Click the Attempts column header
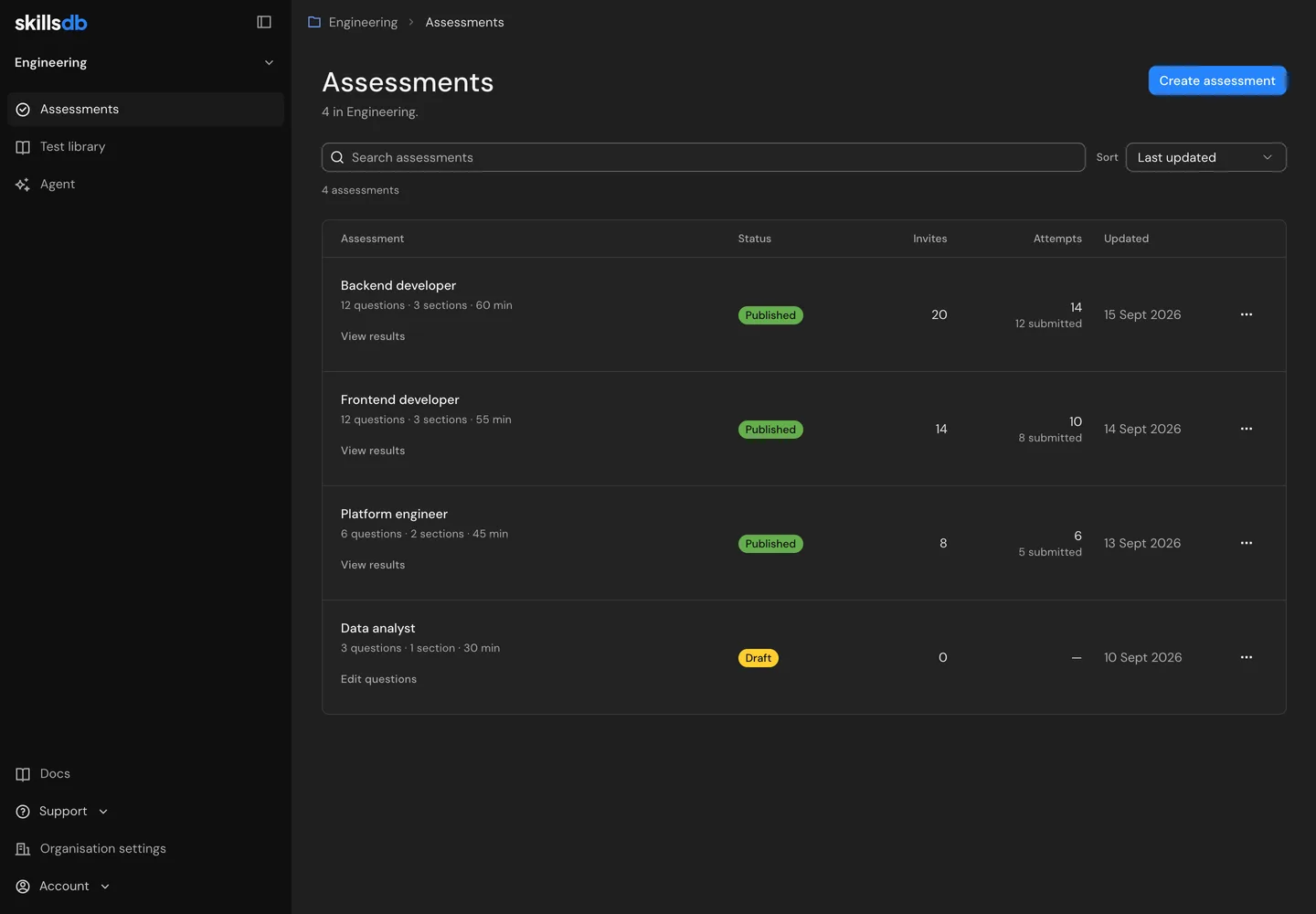 [1057, 239]
